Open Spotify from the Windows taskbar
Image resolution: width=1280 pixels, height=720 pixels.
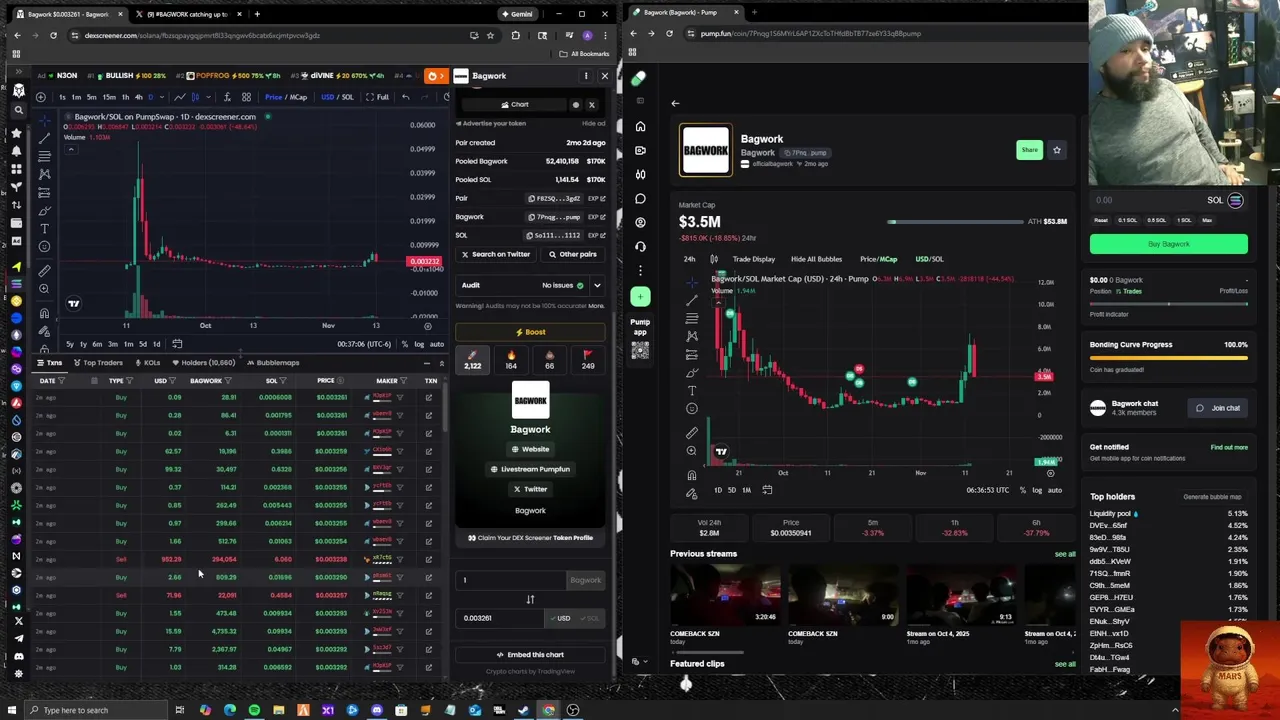[x=254, y=710]
